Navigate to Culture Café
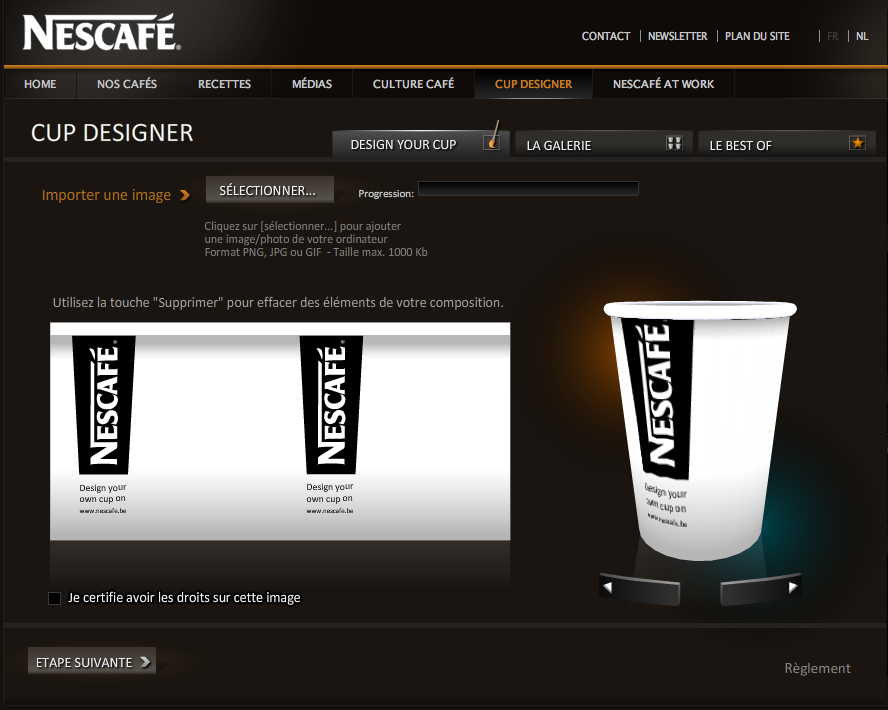 pos(413,84)
